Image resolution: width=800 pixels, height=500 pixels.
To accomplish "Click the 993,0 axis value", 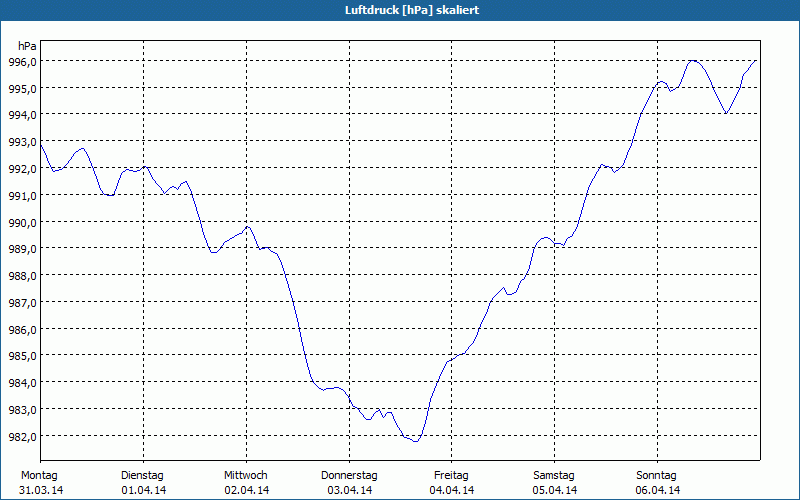I will 23,142.
